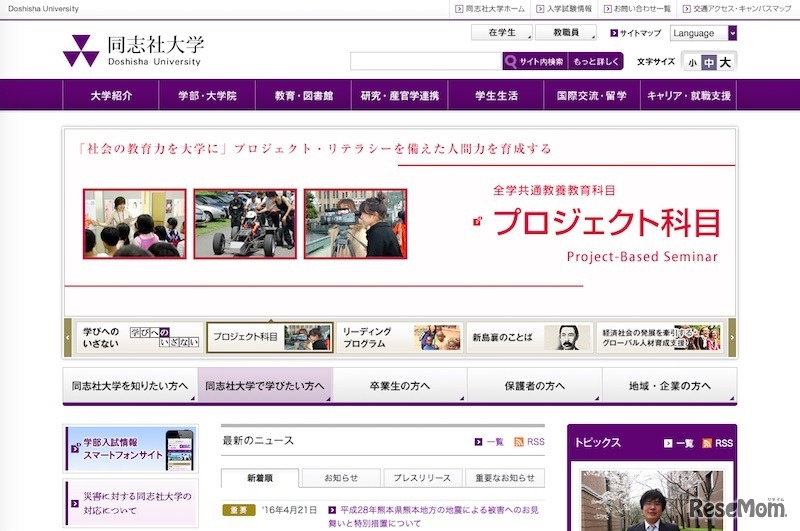Select medium font size 中
The width and height of the screenshot is (800, 531).
click(709, 63)
